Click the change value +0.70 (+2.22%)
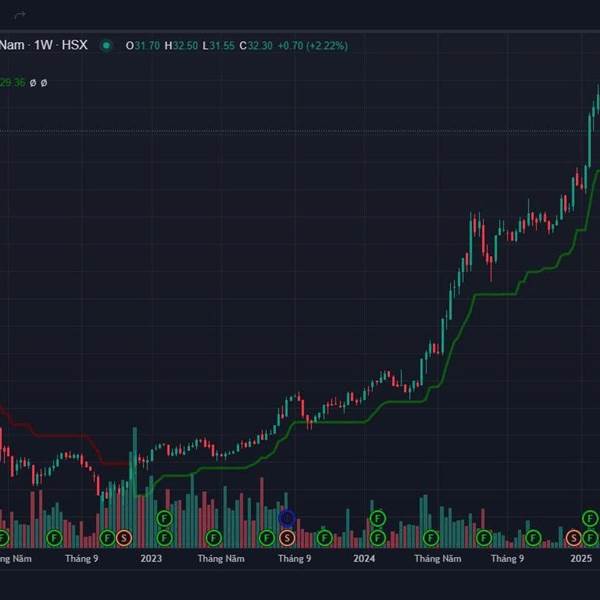600x600 pixels. point(313,46)
